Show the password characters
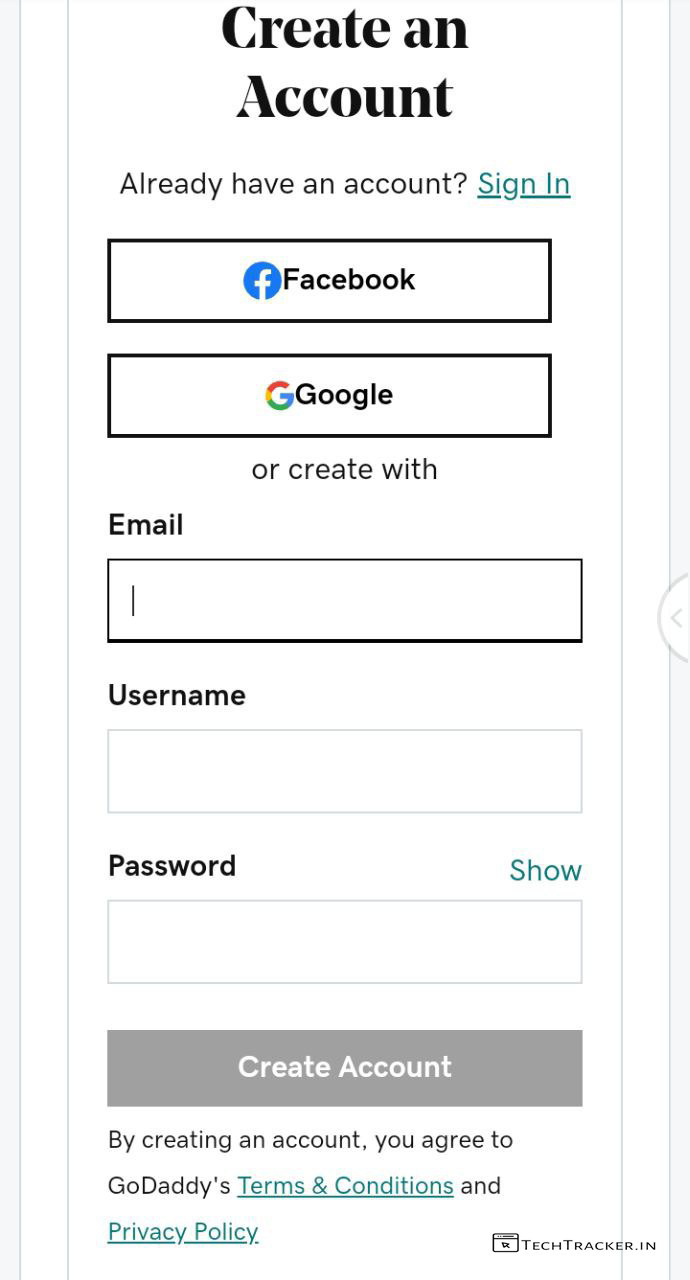 [x=545, y=871]
